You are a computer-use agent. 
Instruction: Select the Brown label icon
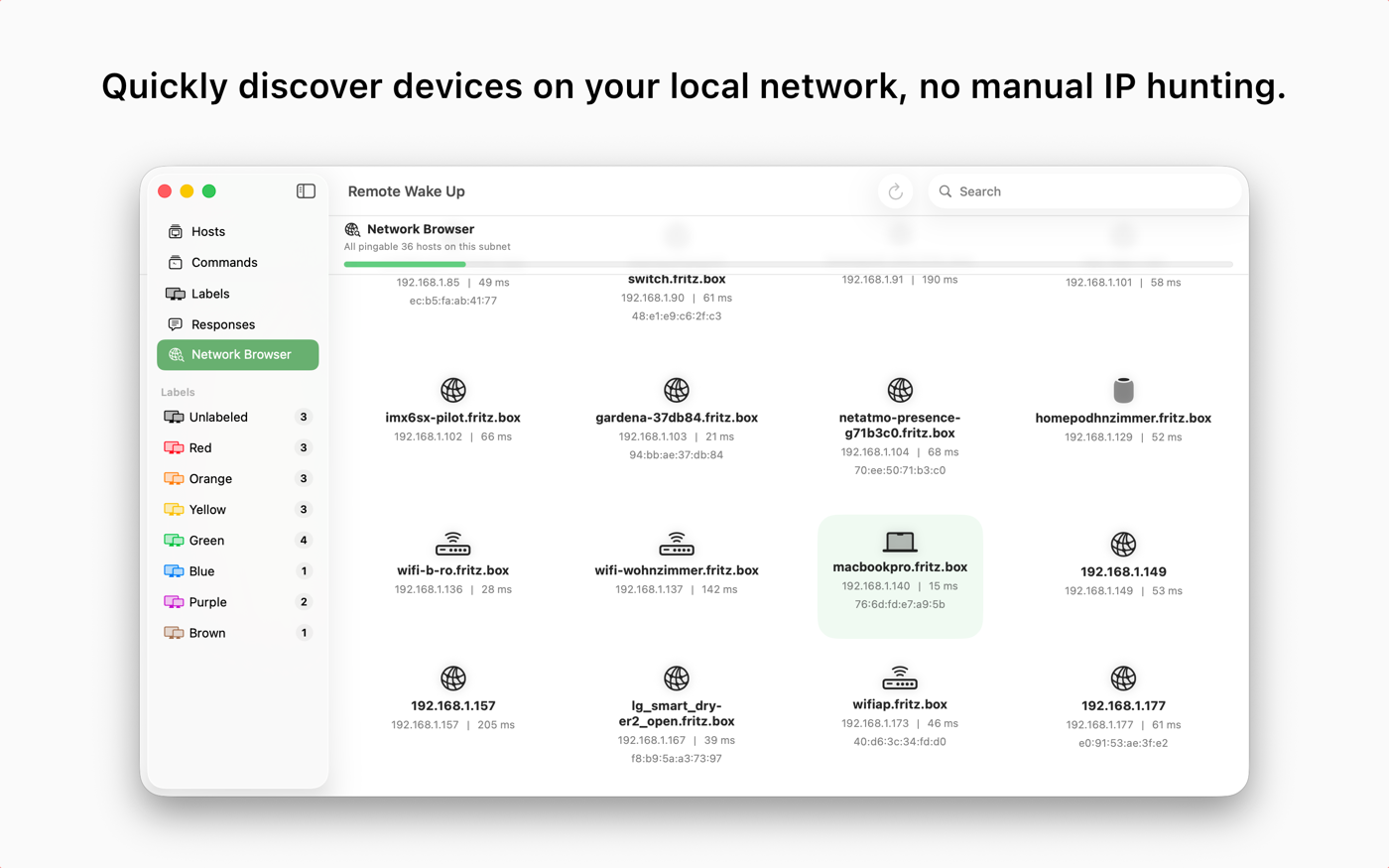[174, 633]
